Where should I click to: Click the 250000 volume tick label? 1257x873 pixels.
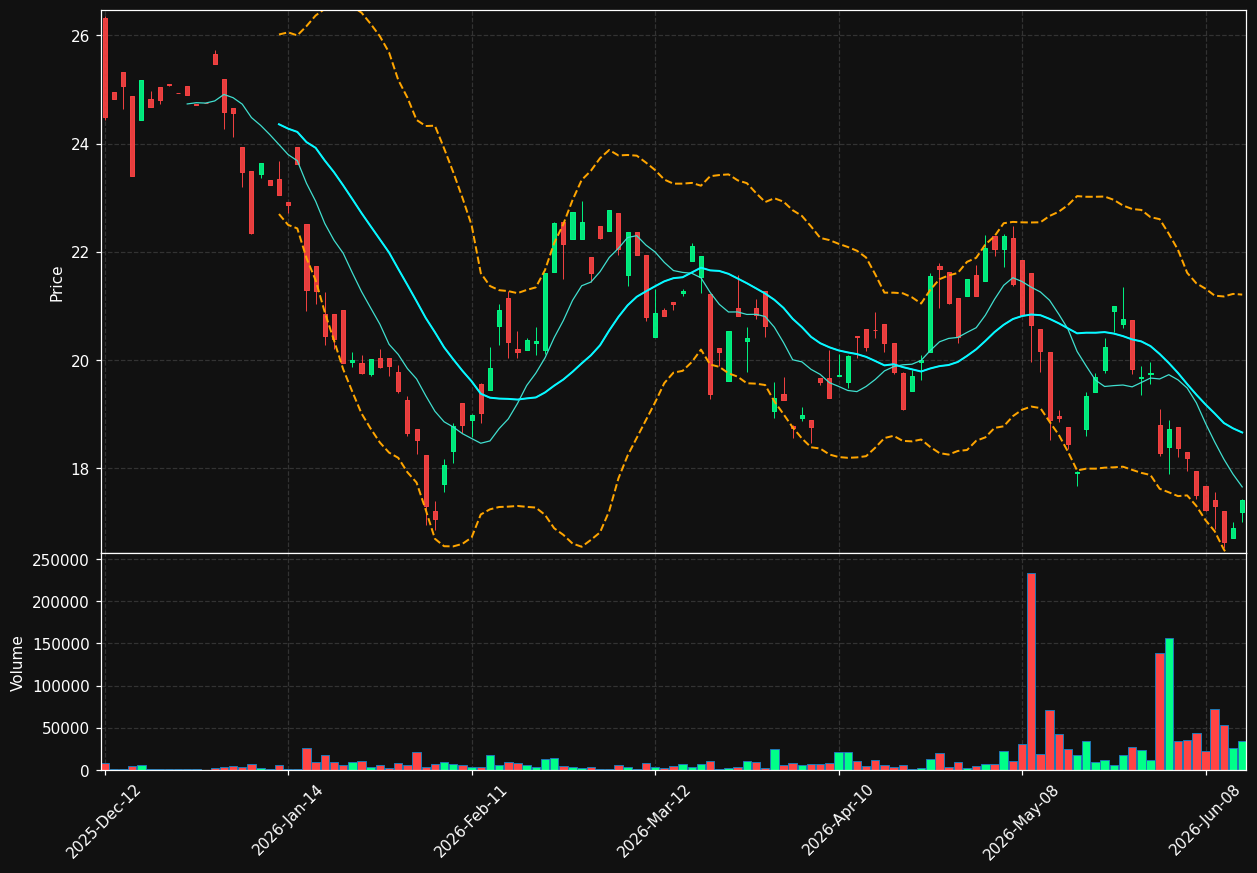(62, 560)
